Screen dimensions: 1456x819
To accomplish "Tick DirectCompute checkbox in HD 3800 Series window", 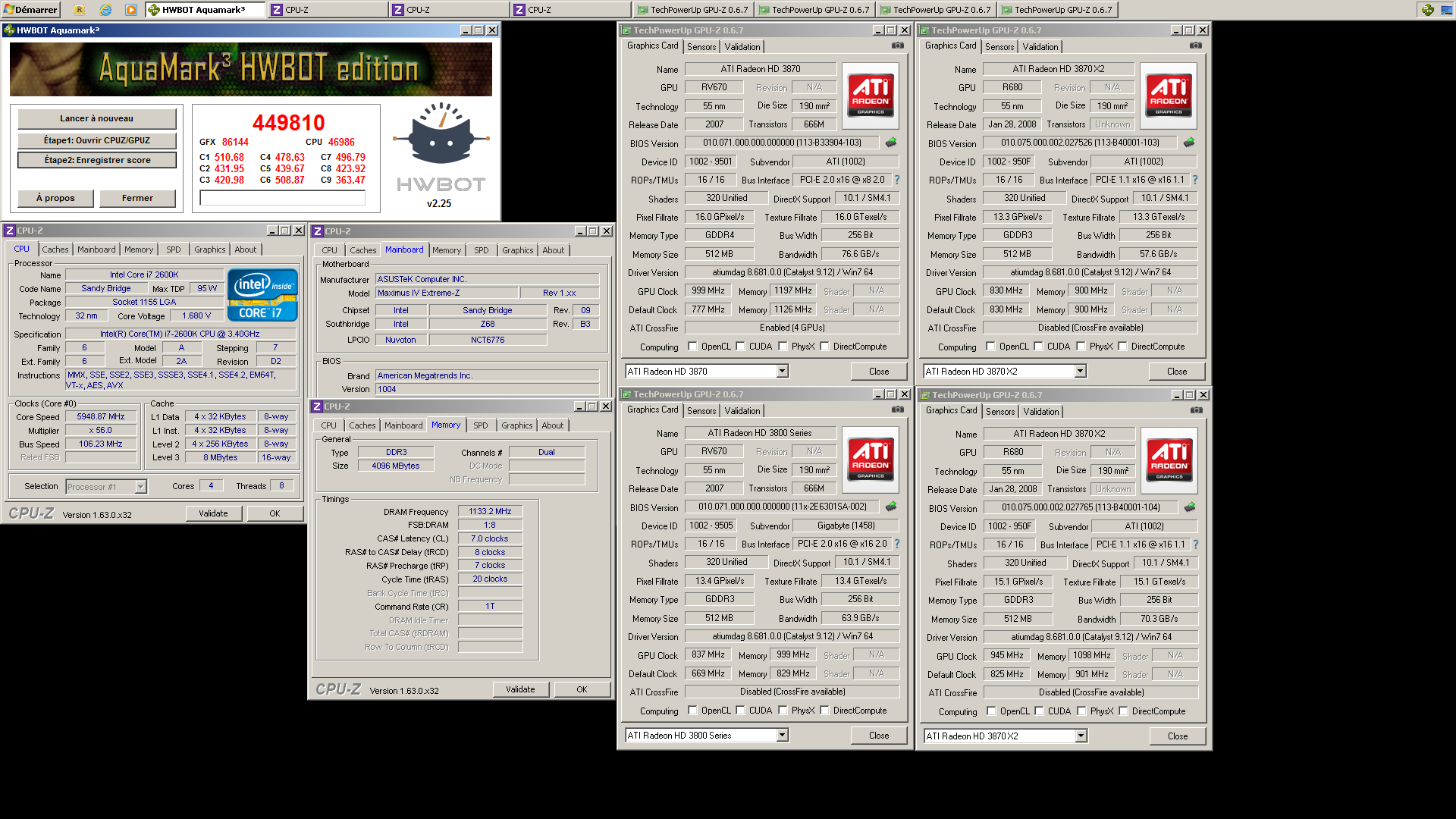I will tap(824, 711).
